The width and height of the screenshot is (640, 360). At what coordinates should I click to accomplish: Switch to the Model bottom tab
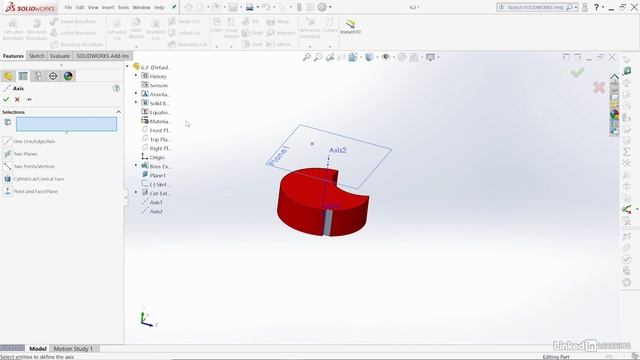[38, 349]
